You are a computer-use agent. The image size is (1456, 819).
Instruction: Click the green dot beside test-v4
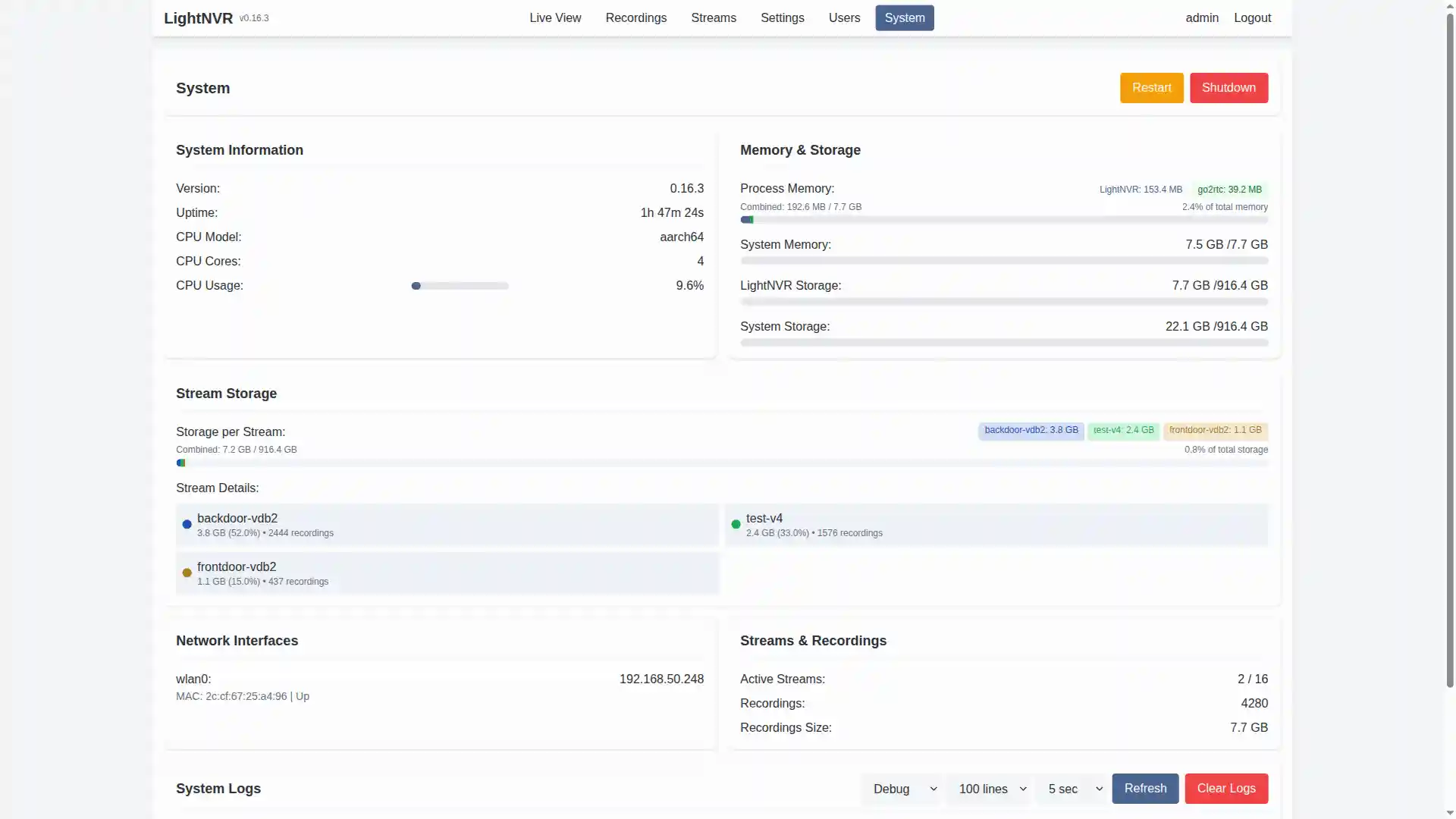click(x=736, y=525)
